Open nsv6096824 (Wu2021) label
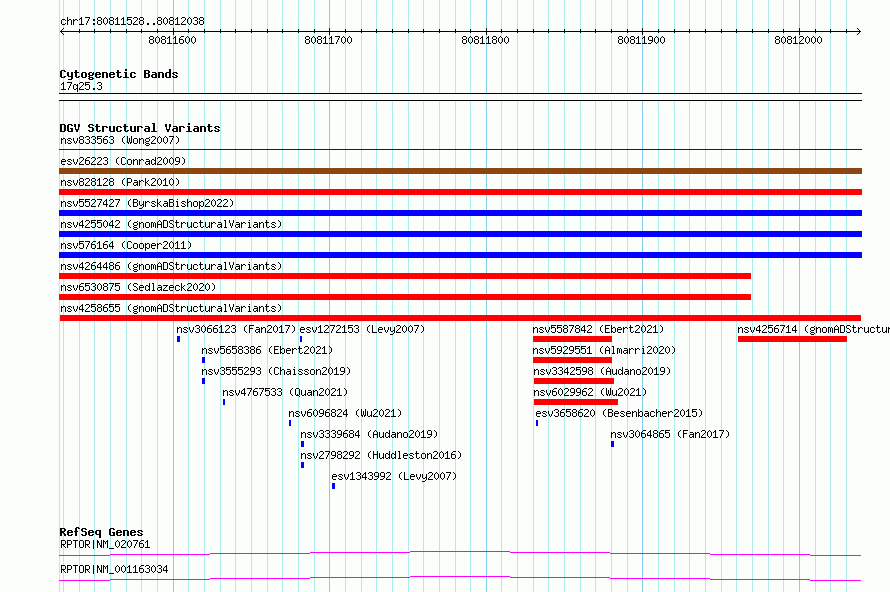 point(345,413)
